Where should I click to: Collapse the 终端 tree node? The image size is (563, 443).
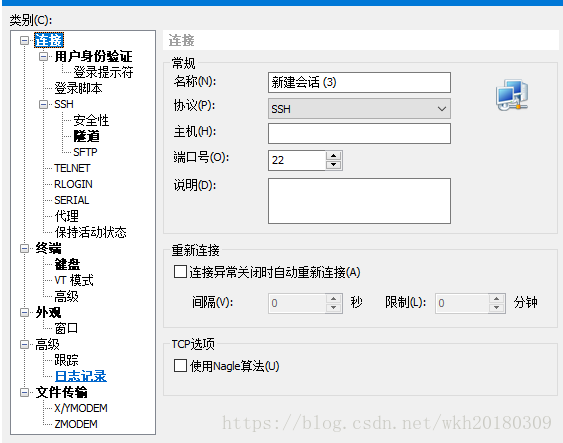point(24,248)
